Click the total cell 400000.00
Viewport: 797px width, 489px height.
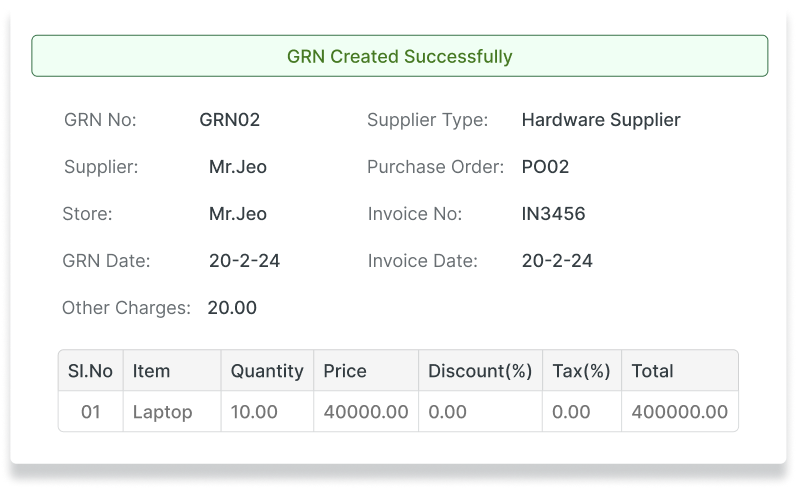(680, 412)
